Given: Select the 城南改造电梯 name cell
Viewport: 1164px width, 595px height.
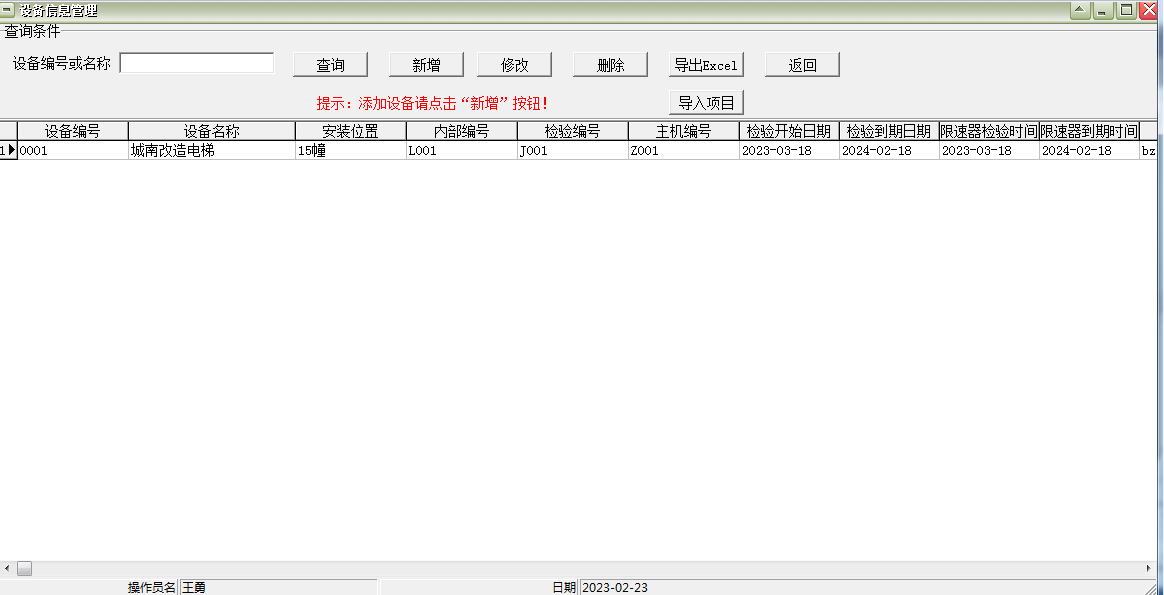Looking at the screenshot, I should tap(212, 150).
